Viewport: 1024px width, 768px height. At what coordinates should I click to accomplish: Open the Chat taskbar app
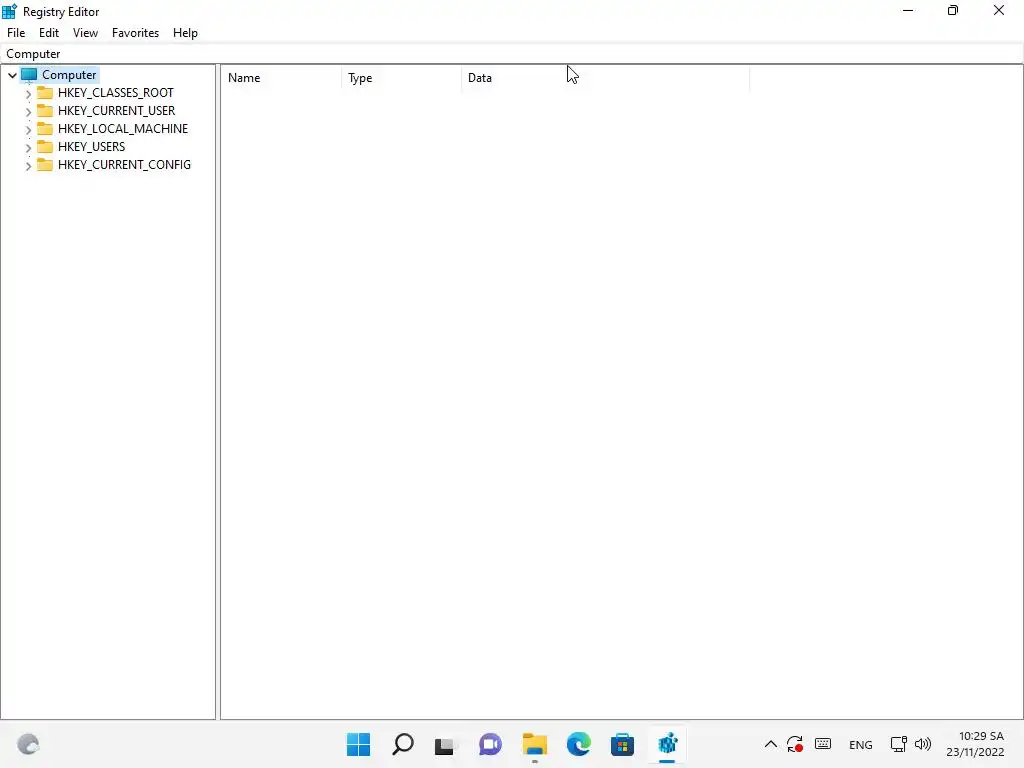tap(490, 744)
